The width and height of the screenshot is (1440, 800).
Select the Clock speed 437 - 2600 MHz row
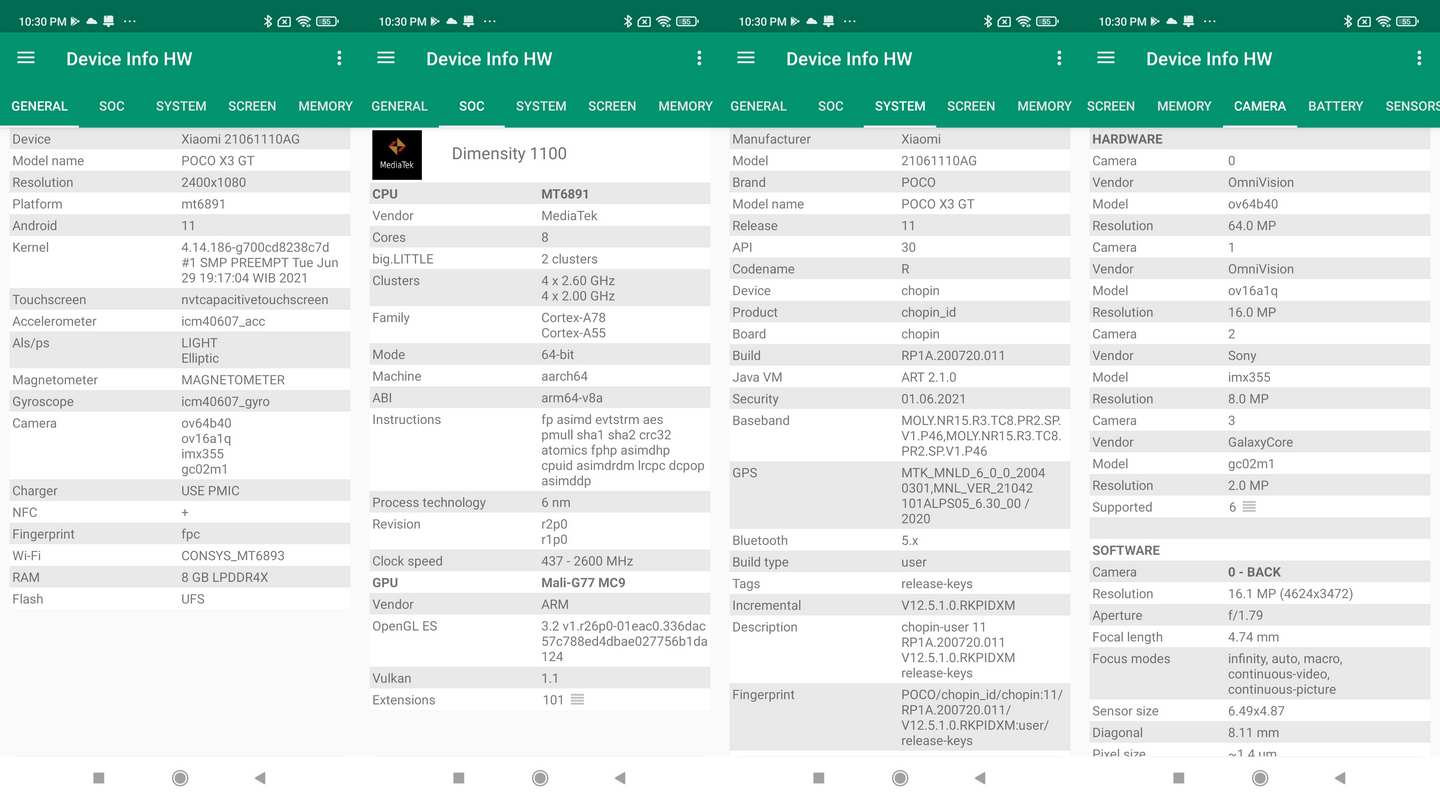[x=540, y=561]
